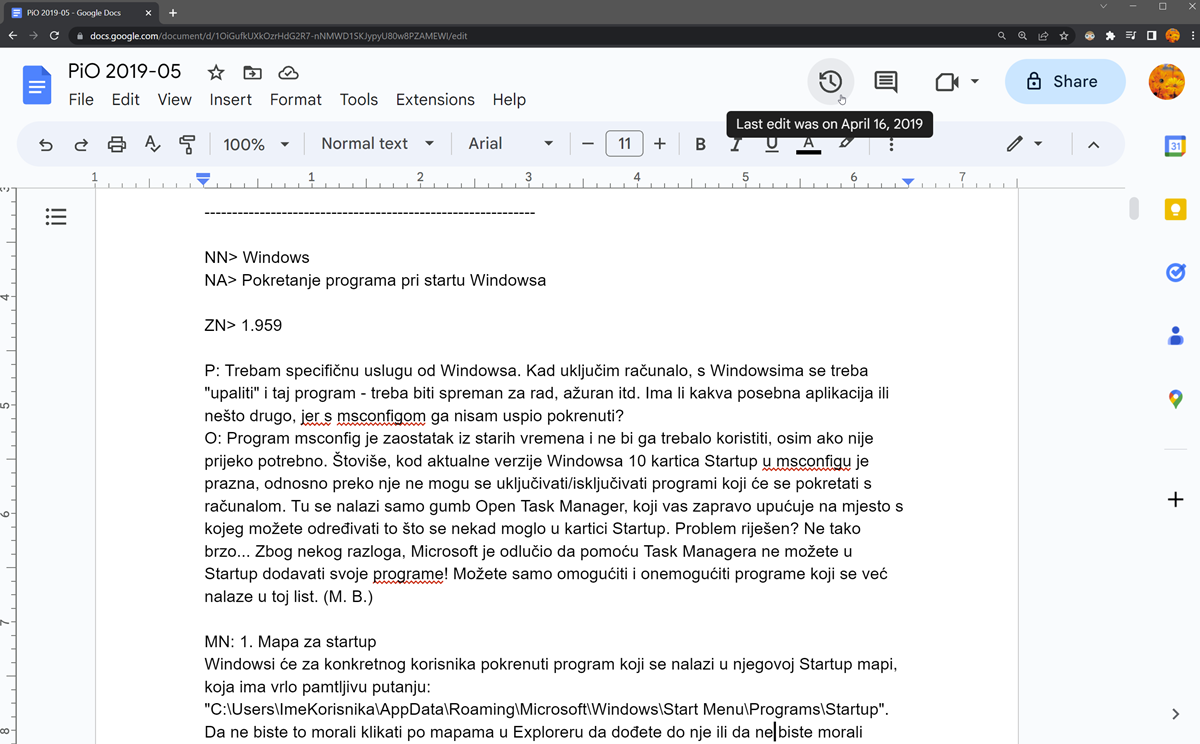
Task: Click the font size input field
Action: 624,144
